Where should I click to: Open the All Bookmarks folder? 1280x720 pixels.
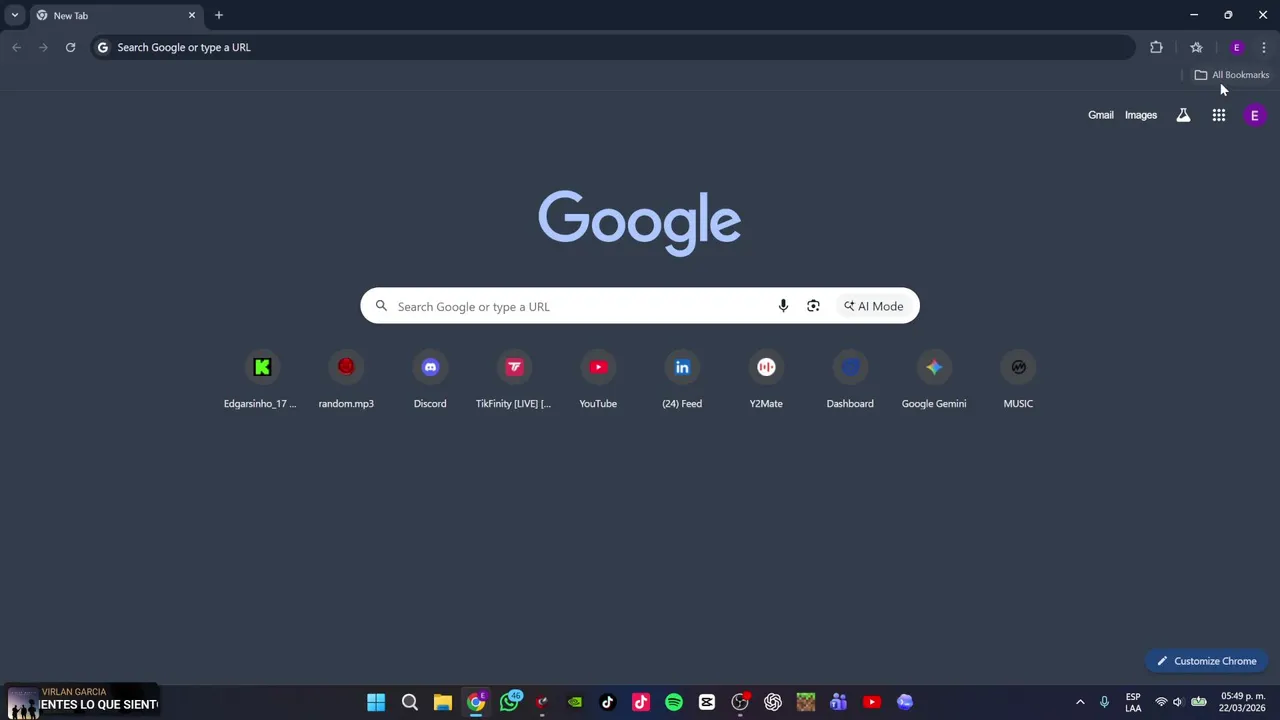tap(1231, 75)
